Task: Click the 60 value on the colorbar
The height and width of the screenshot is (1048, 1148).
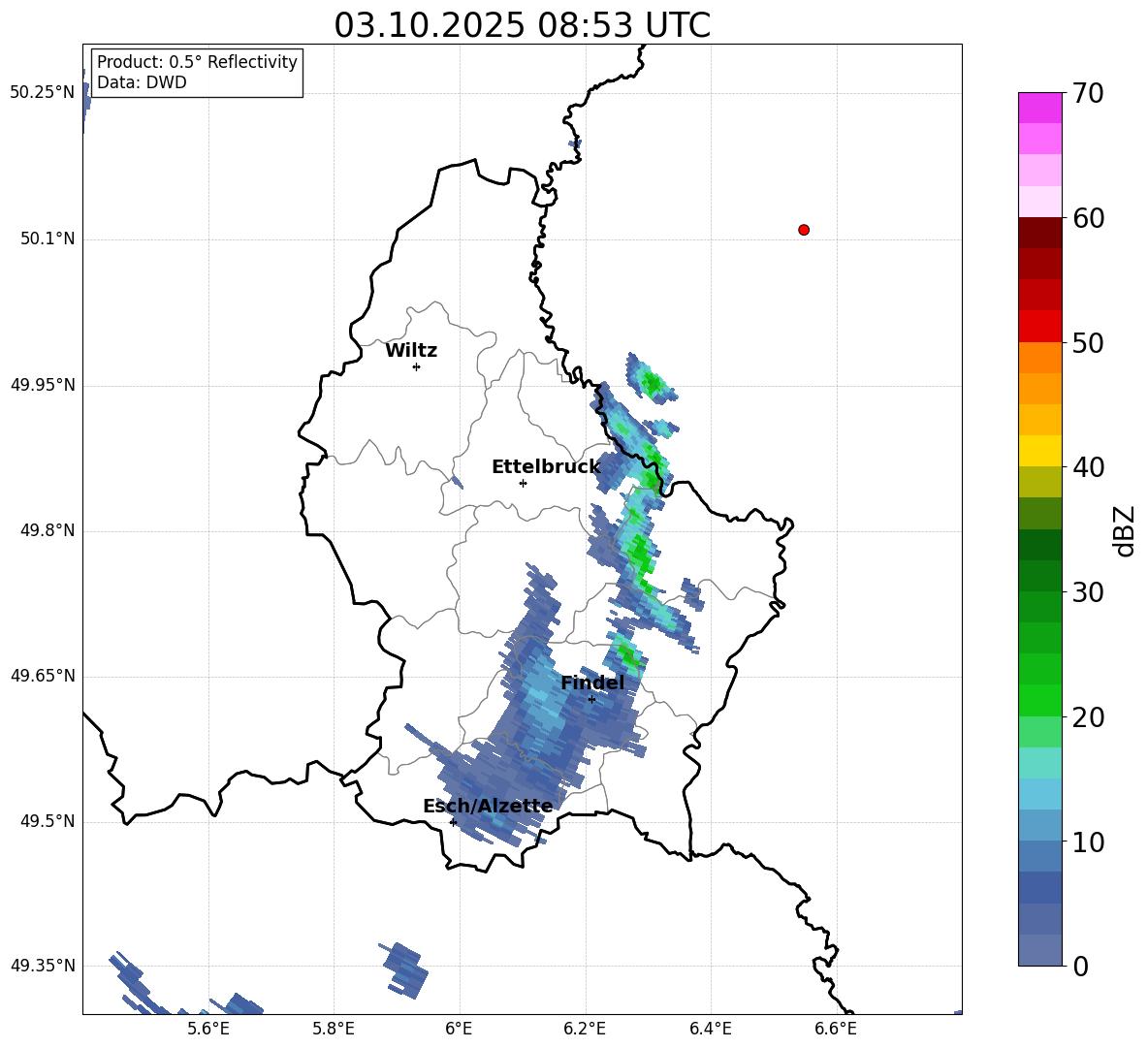Action: [1088, 218]
